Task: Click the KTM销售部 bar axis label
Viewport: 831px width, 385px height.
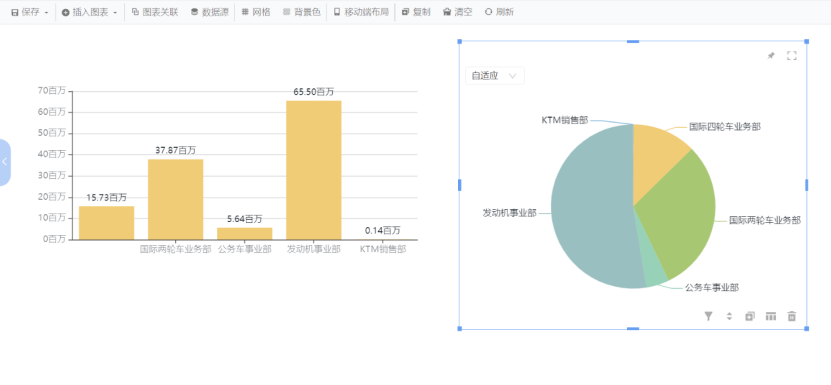Action: pyautogui.click(x=383, y=249)
